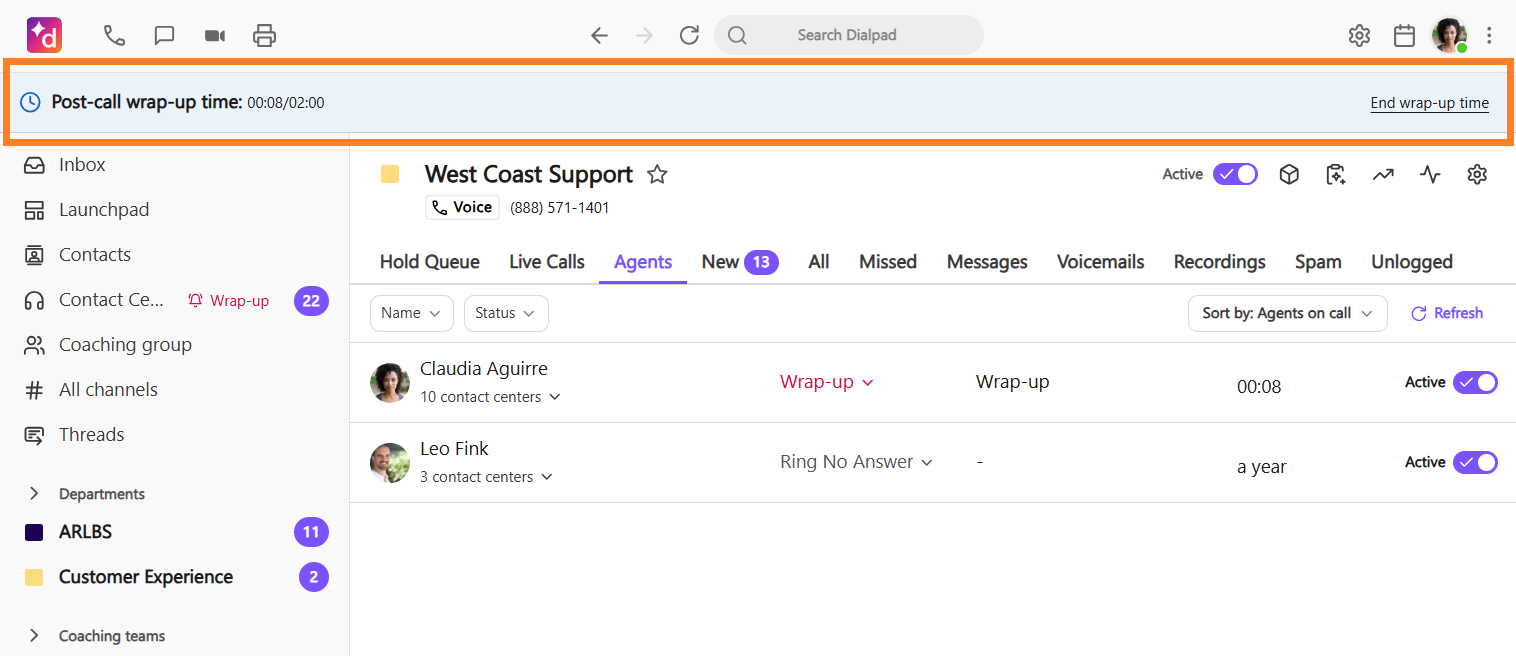This screenshot has height=656, width=1516.
Task: Click the Threads icon in the sidebar
Action: pyautogui.click(x=35, y=435)
